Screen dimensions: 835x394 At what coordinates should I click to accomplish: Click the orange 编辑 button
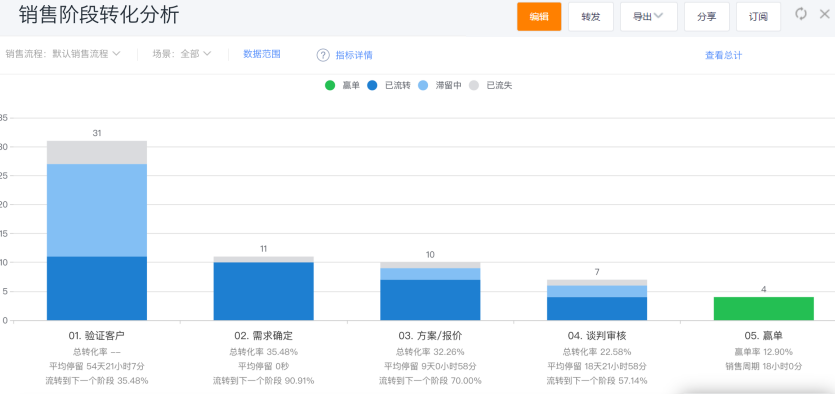click(539, 17)
